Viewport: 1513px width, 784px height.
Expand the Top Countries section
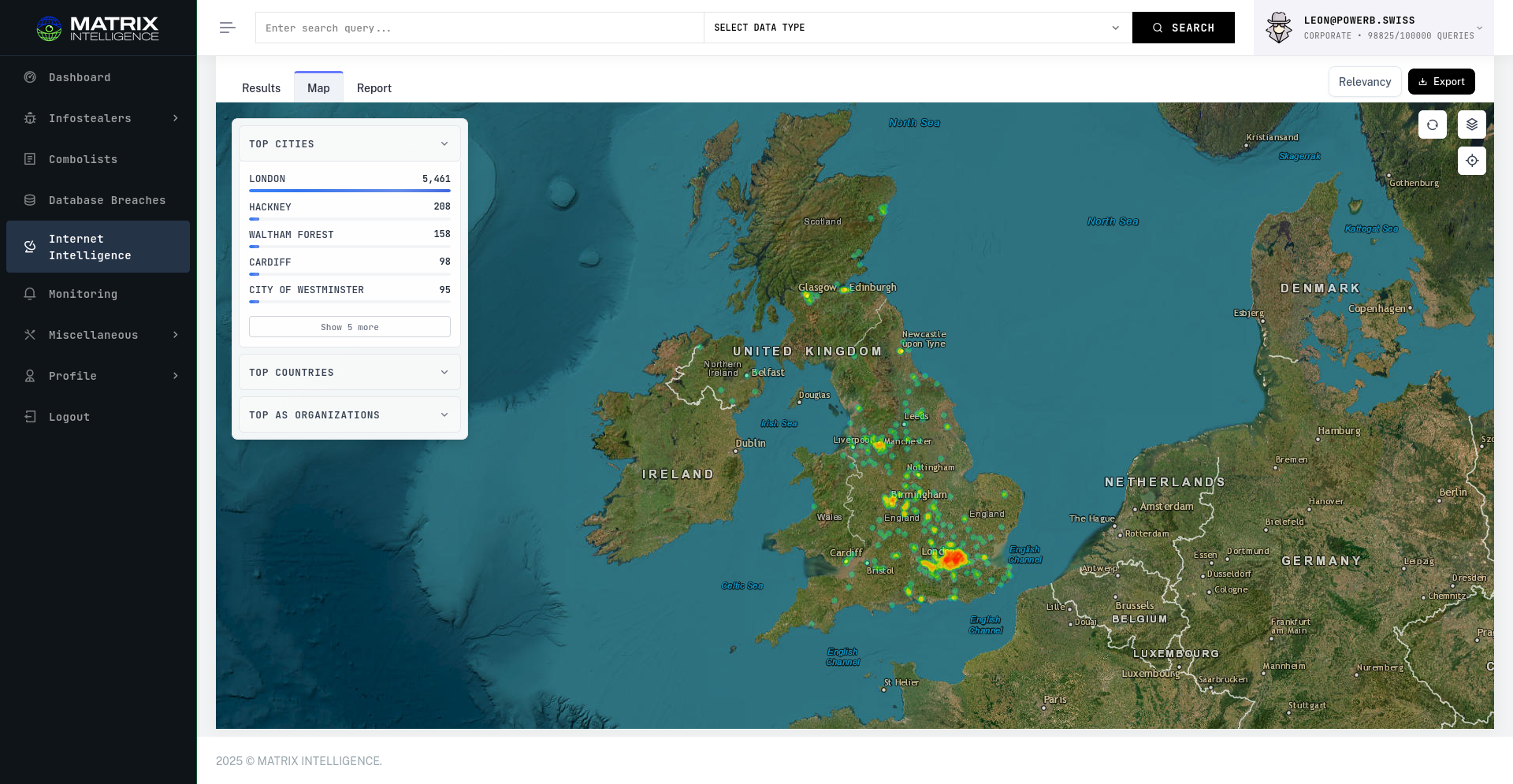point(349,373)
